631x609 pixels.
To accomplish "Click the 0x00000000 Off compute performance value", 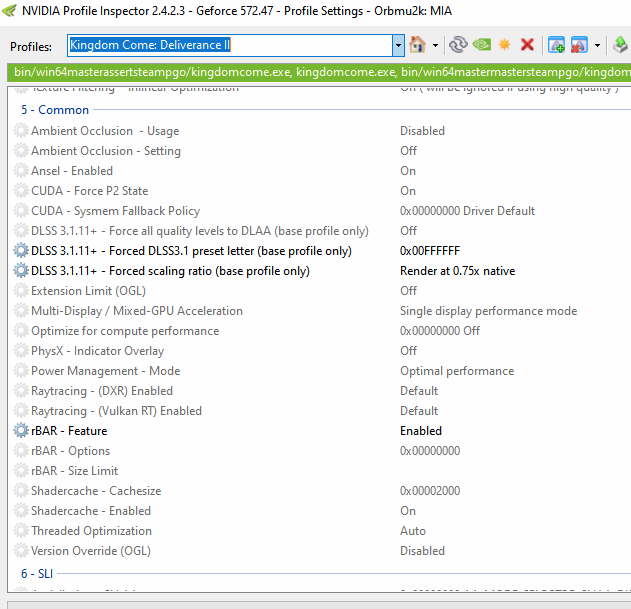I will click(x=439, y=331).
